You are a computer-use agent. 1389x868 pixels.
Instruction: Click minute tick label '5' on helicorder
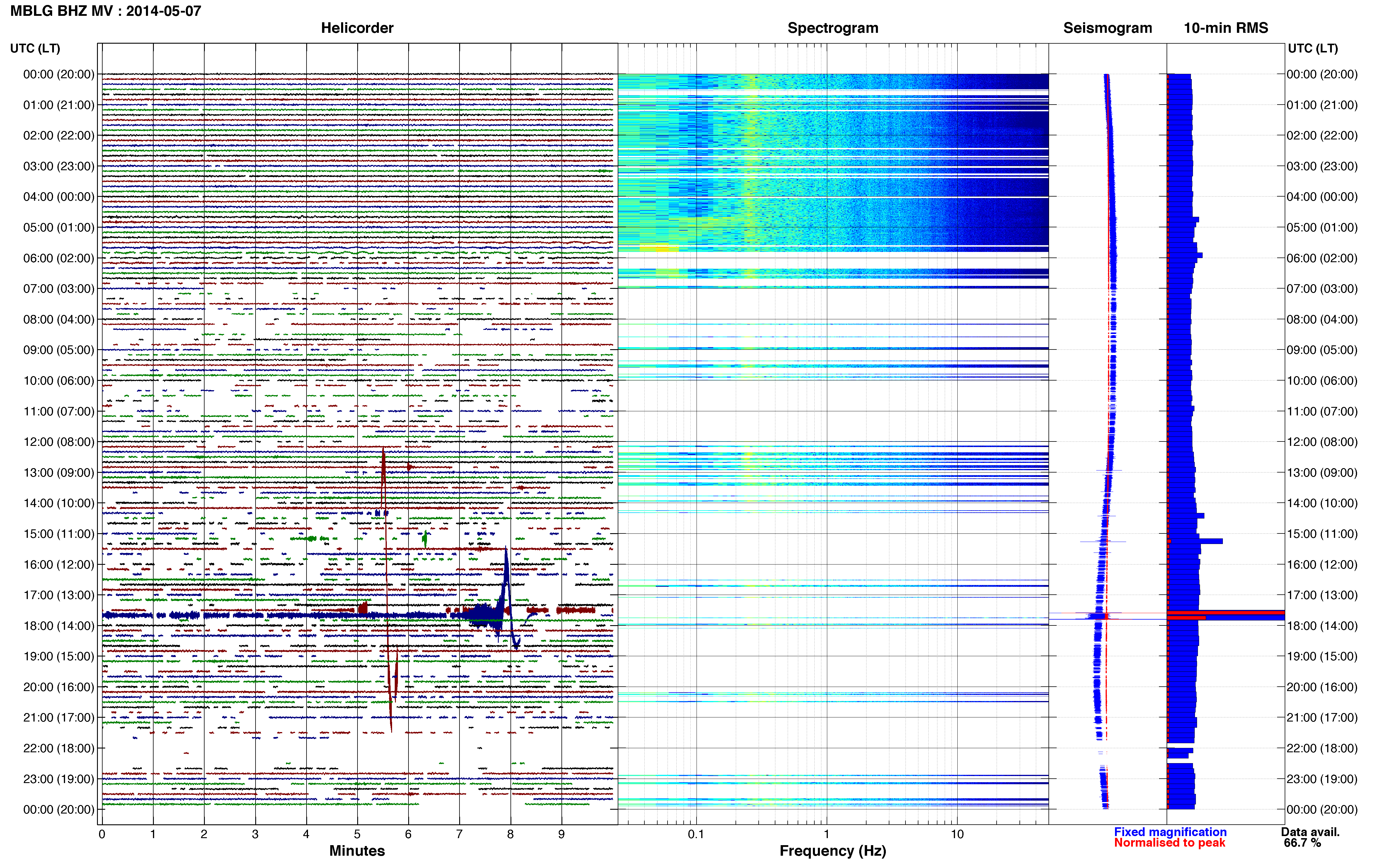click(x=357, y=834)
